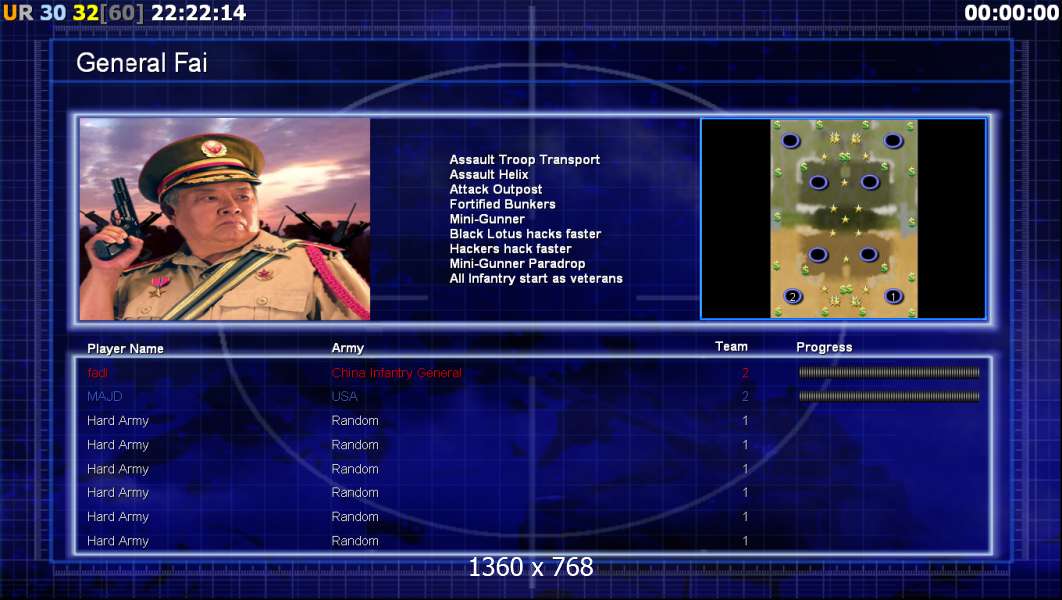The height and width of the screenshot is (600, 1062).
Task: Select 'Attack Outpost' ability line
Action: click(x=495, y=190)
